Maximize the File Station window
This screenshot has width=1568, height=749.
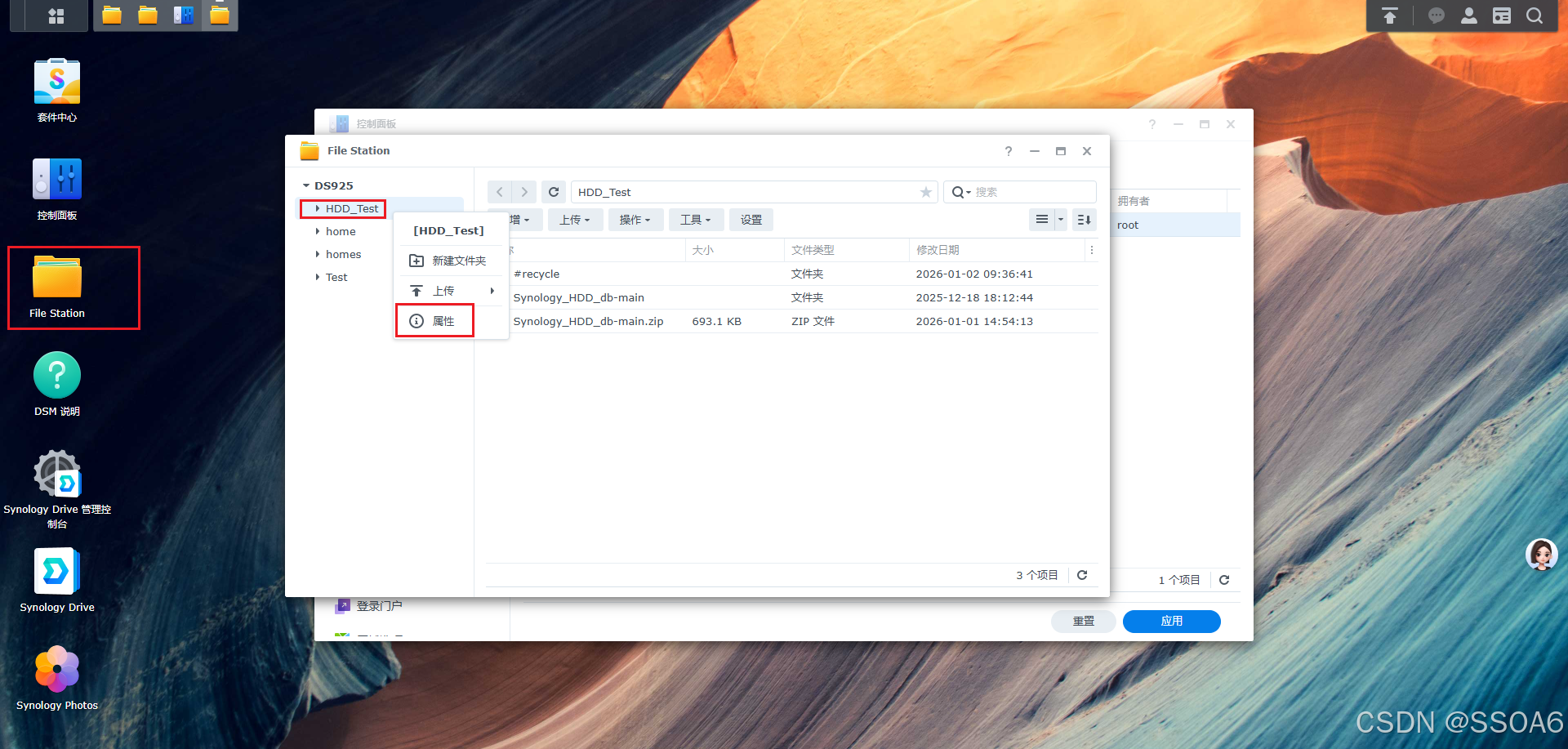coord(1061,151)
